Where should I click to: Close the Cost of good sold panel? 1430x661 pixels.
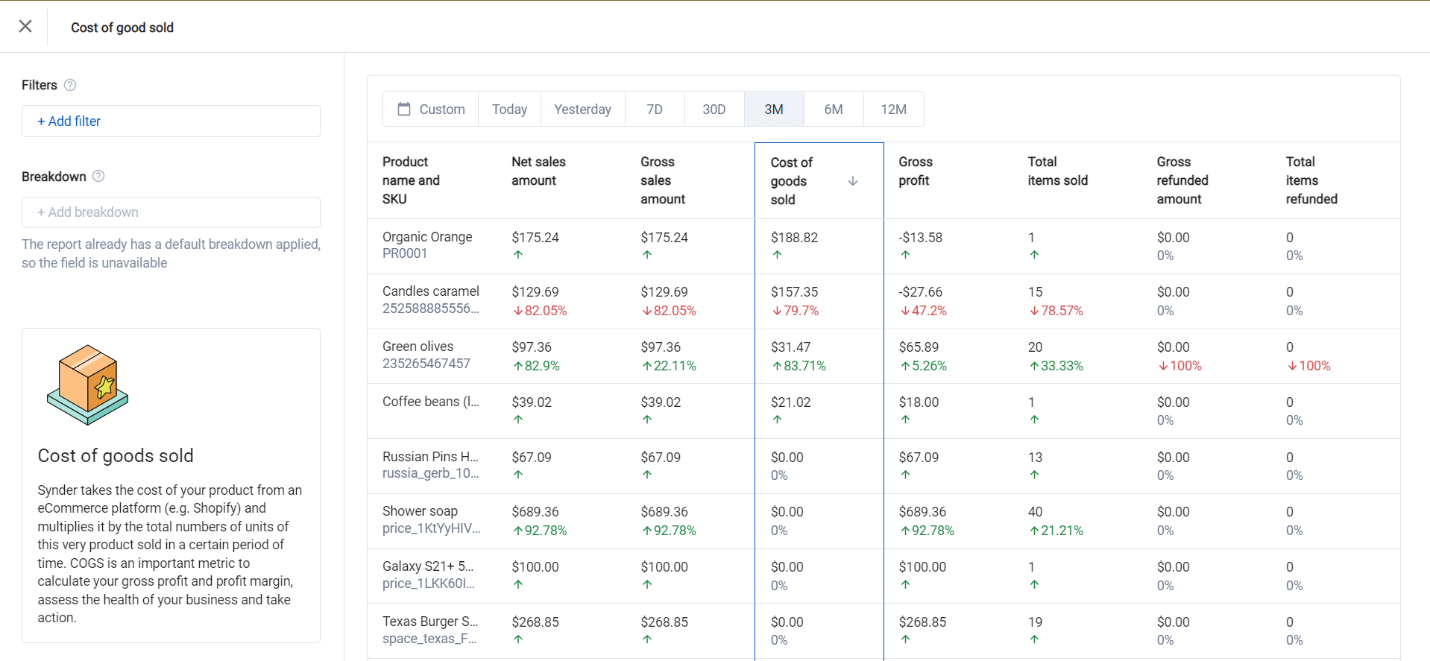(25, 26)
